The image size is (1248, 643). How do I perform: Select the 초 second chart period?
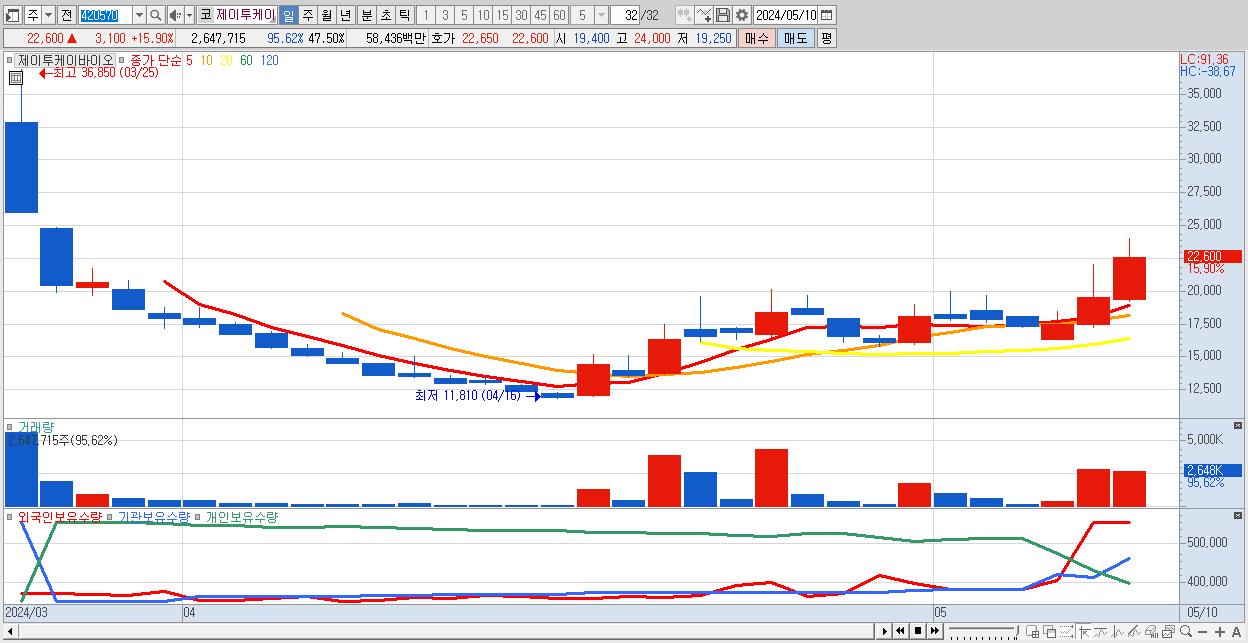385,15
